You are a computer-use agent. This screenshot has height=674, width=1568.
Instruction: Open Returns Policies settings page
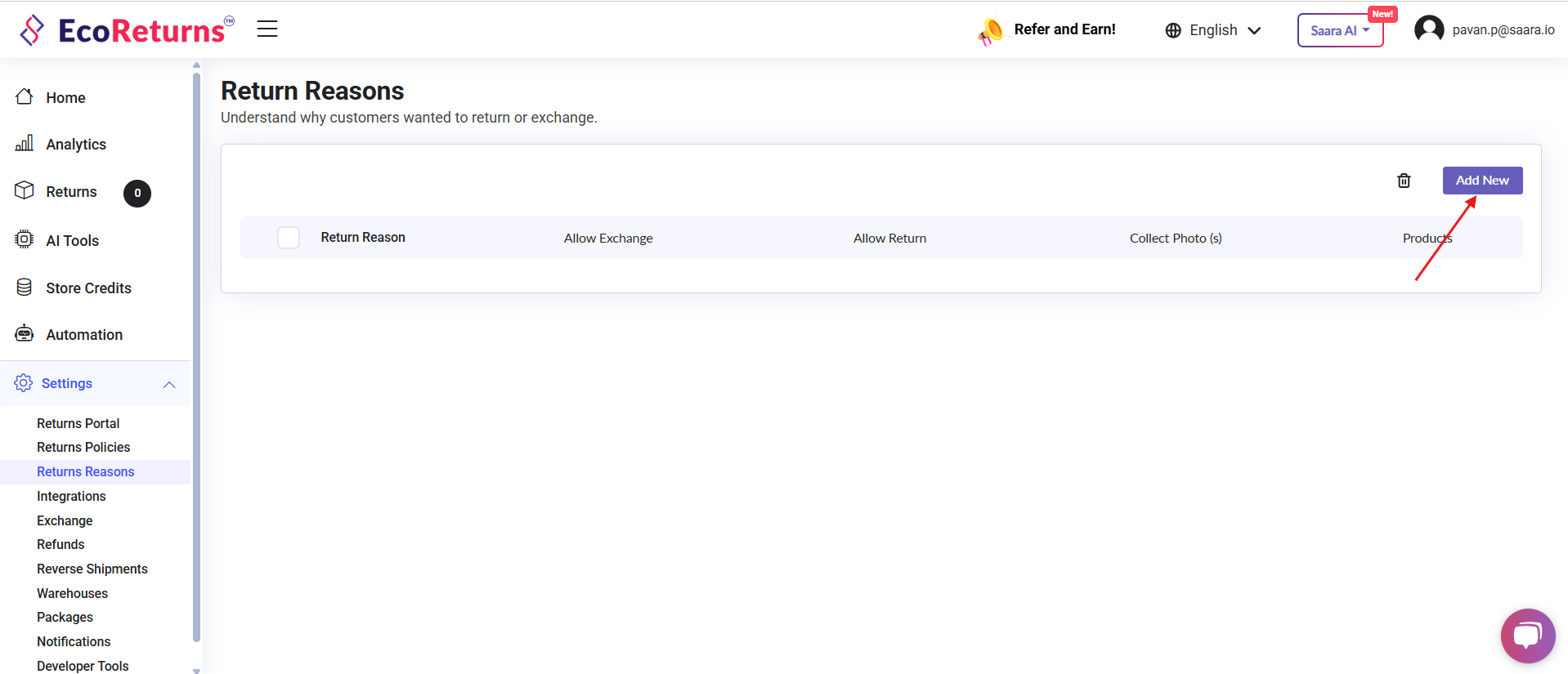pyautogui.click(x=83, y=447)
